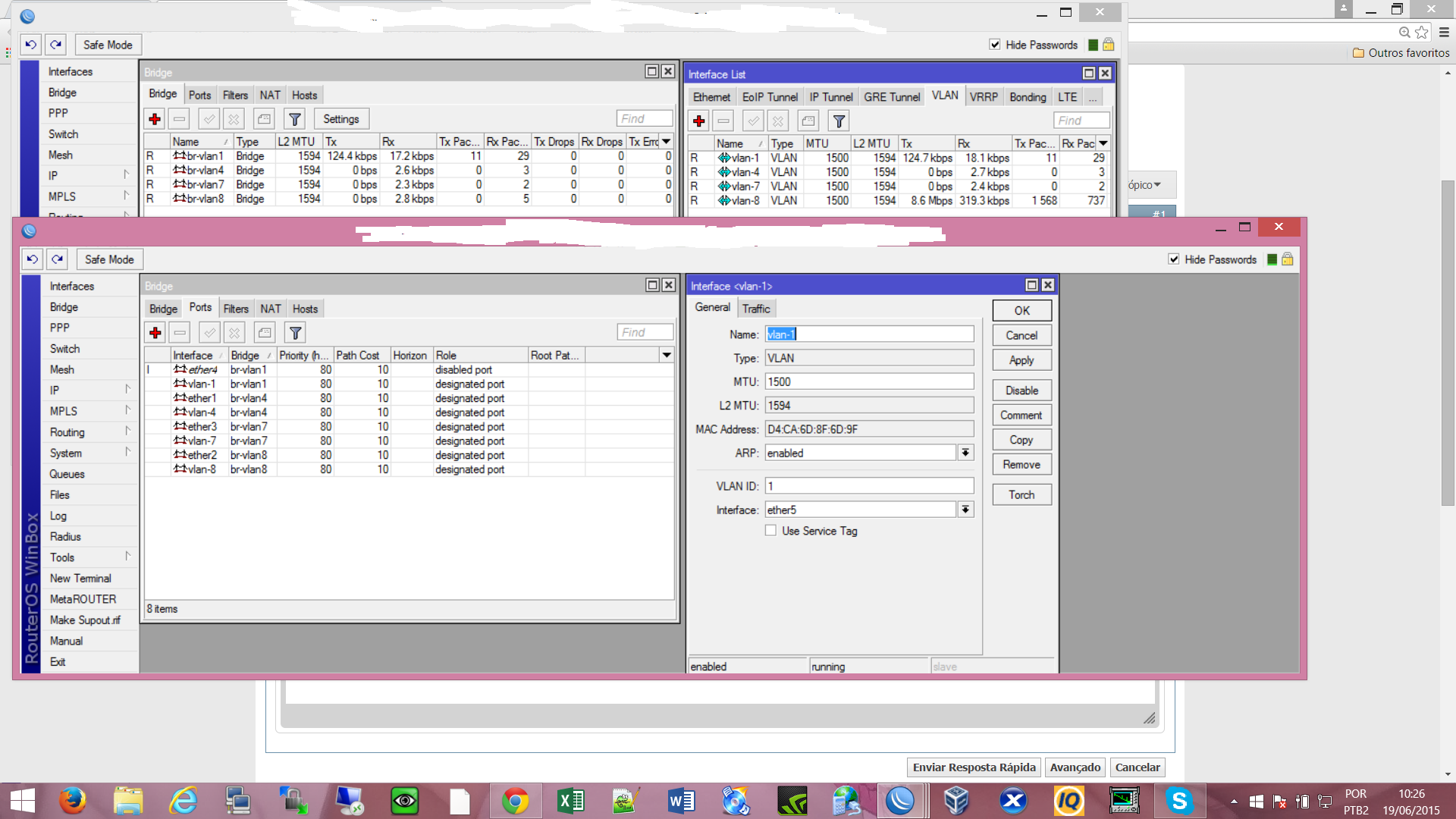Toggle Hide Passwords checkbox in lower WinBox

[x=1174, y=259]
